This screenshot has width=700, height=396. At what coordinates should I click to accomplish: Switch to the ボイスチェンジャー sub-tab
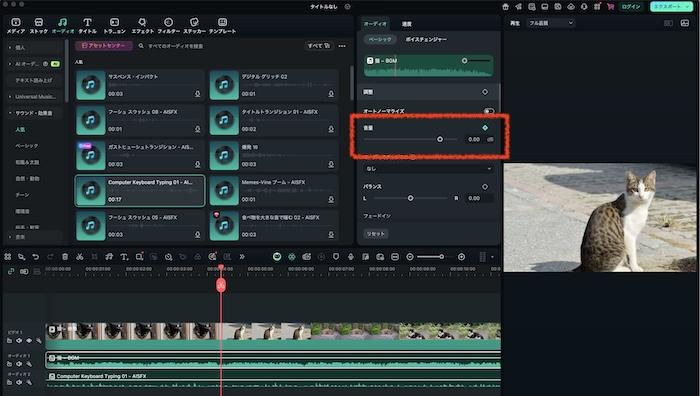[425, 39]
